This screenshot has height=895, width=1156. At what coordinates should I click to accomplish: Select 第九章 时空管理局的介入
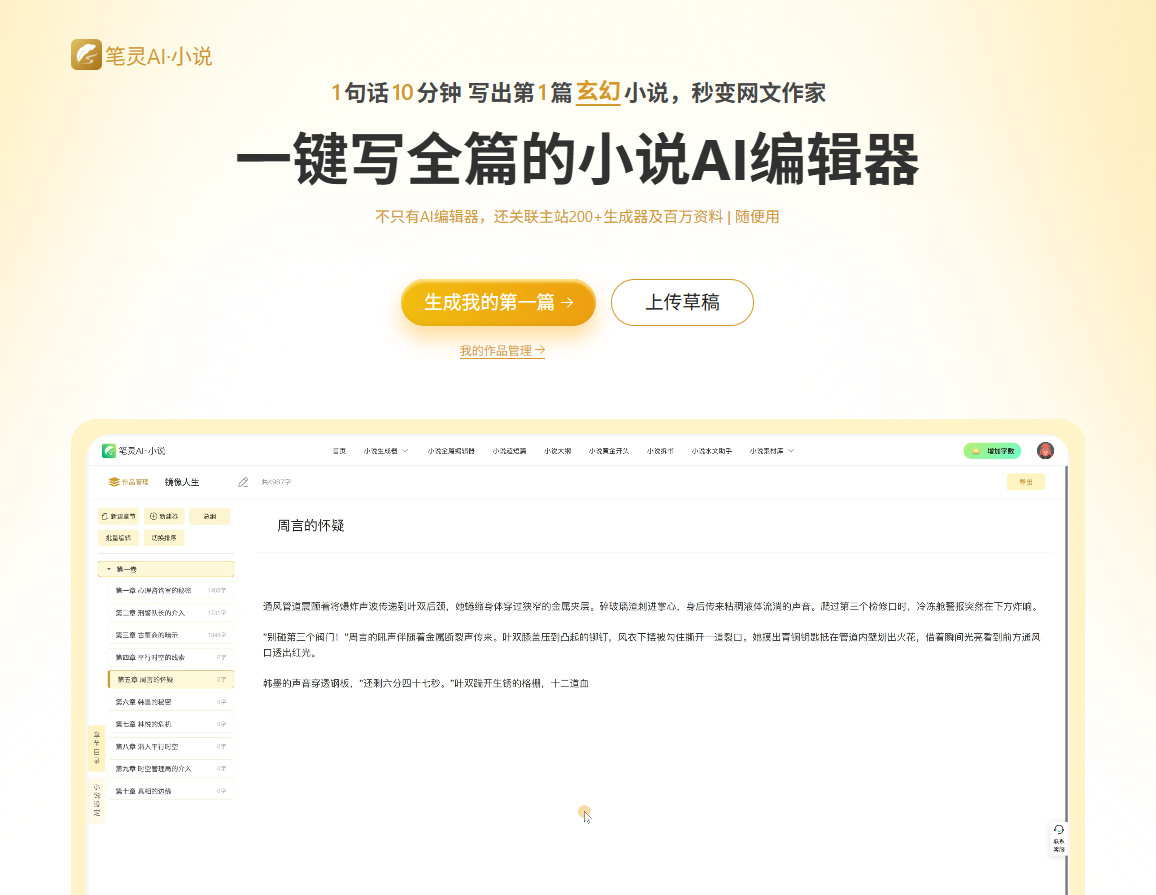tap(171, 769)
